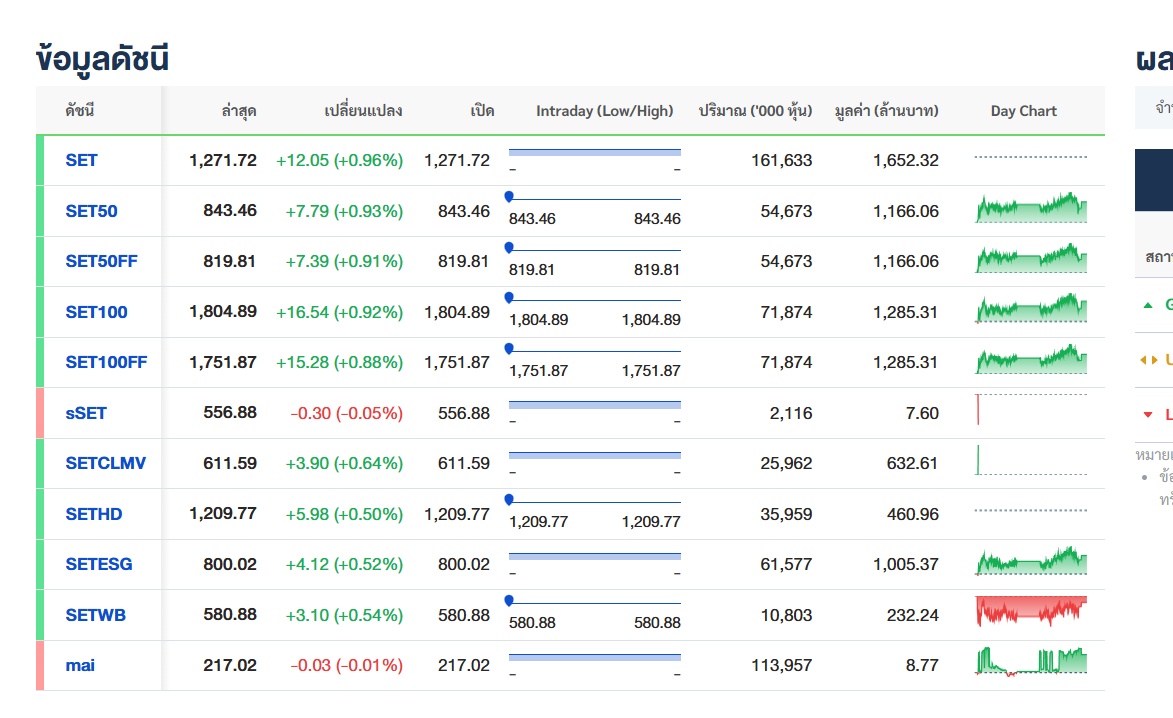This screenshot has height=718, width=1173.
Task: Click the Intraday (Low/High) column header
Action: coord(604,111)
